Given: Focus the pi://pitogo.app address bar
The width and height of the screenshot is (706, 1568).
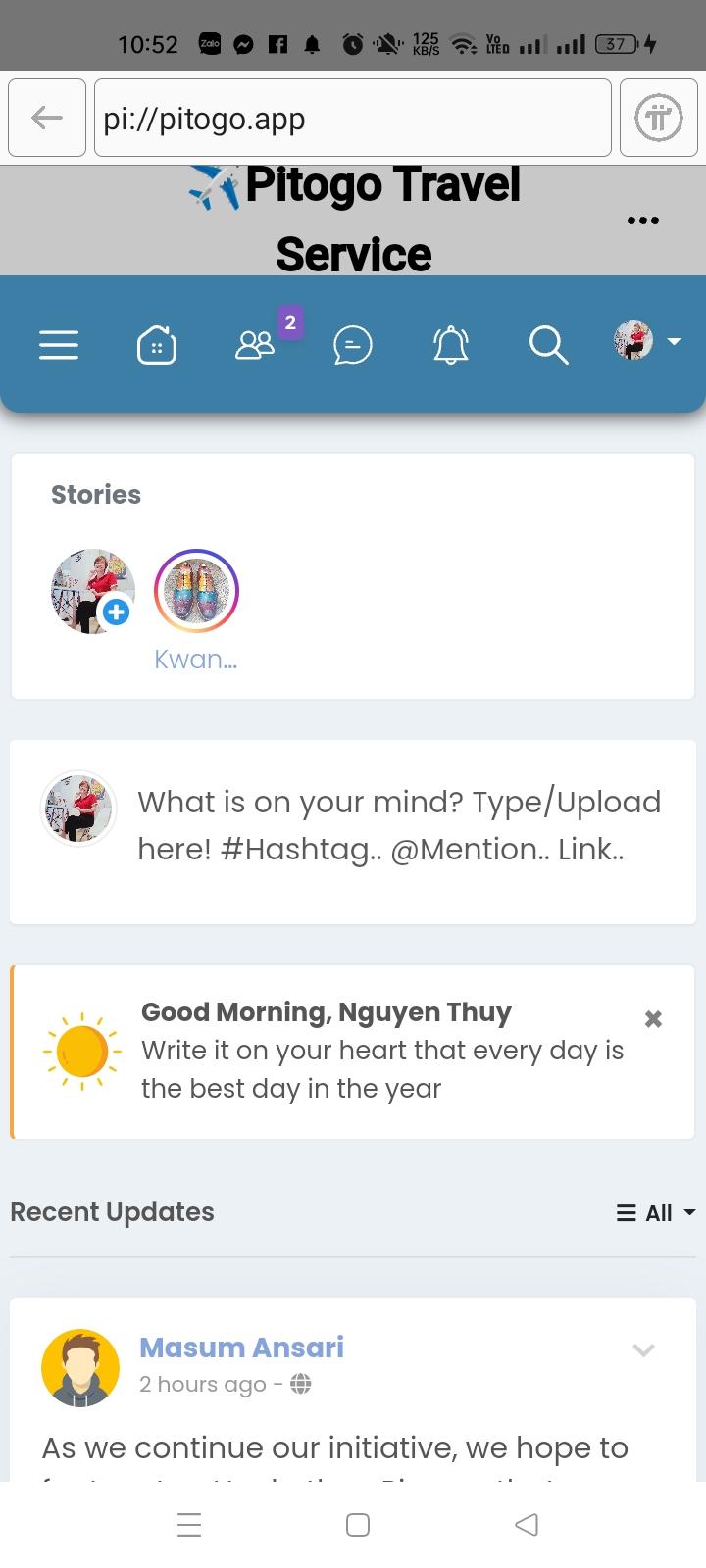Looking at the screenshot, I should [x=352, y=119].
